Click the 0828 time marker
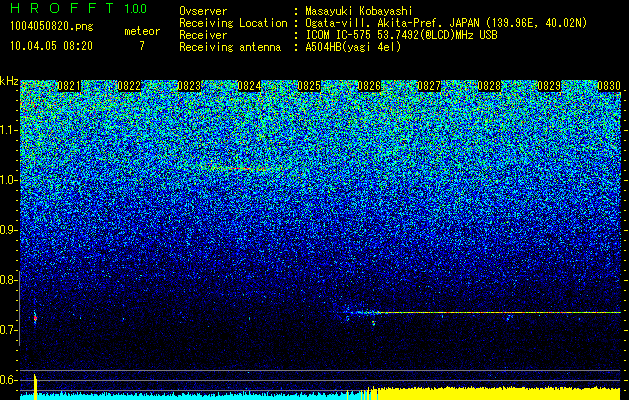 [x=489, y=86]
